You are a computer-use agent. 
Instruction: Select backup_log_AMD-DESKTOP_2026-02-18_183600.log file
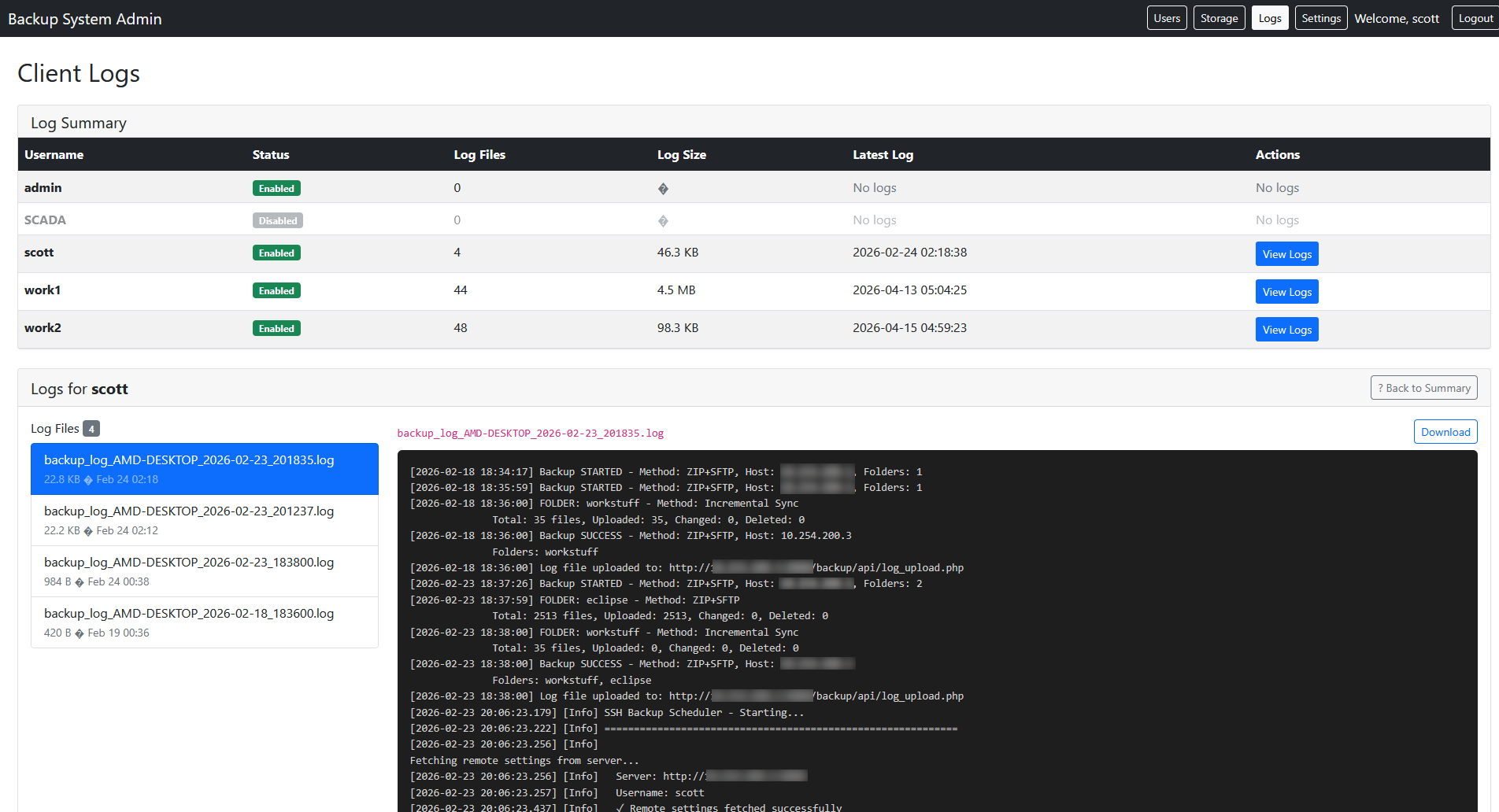point(205,622)
